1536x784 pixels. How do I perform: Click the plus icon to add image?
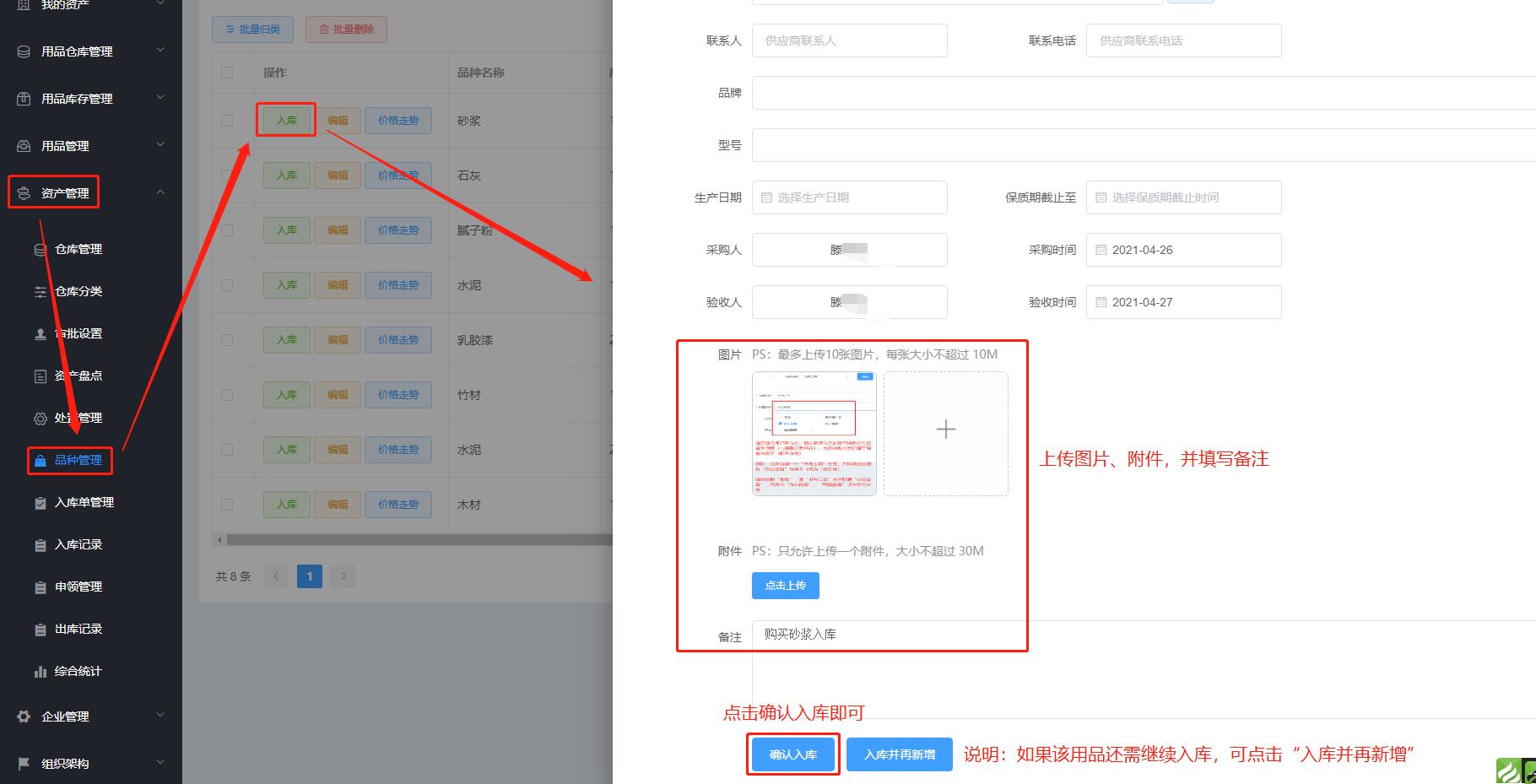946,430
